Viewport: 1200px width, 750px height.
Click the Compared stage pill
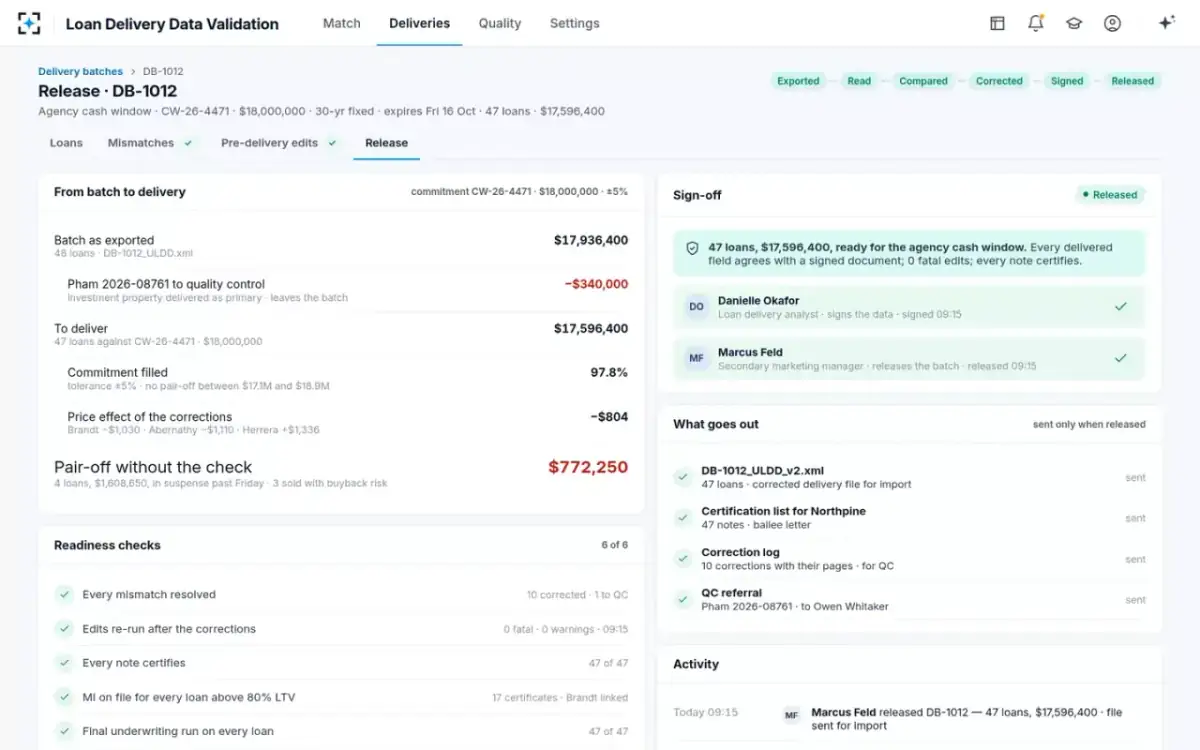(923, 81)
